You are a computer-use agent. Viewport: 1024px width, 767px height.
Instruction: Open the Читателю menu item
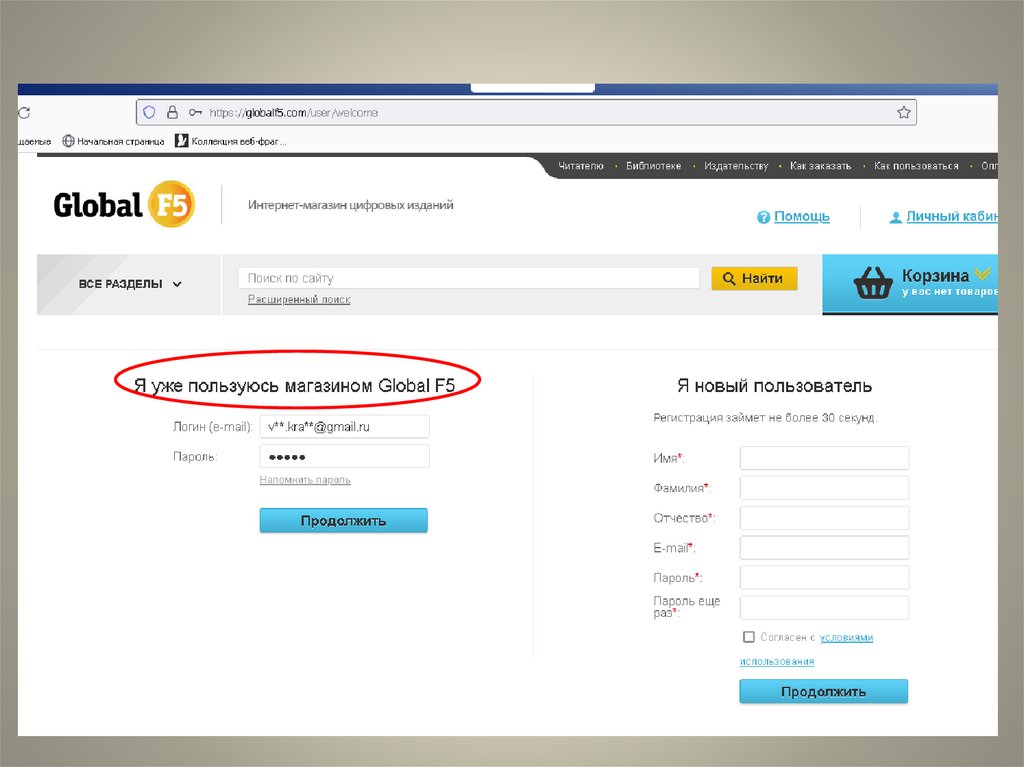tap(581, 166)
